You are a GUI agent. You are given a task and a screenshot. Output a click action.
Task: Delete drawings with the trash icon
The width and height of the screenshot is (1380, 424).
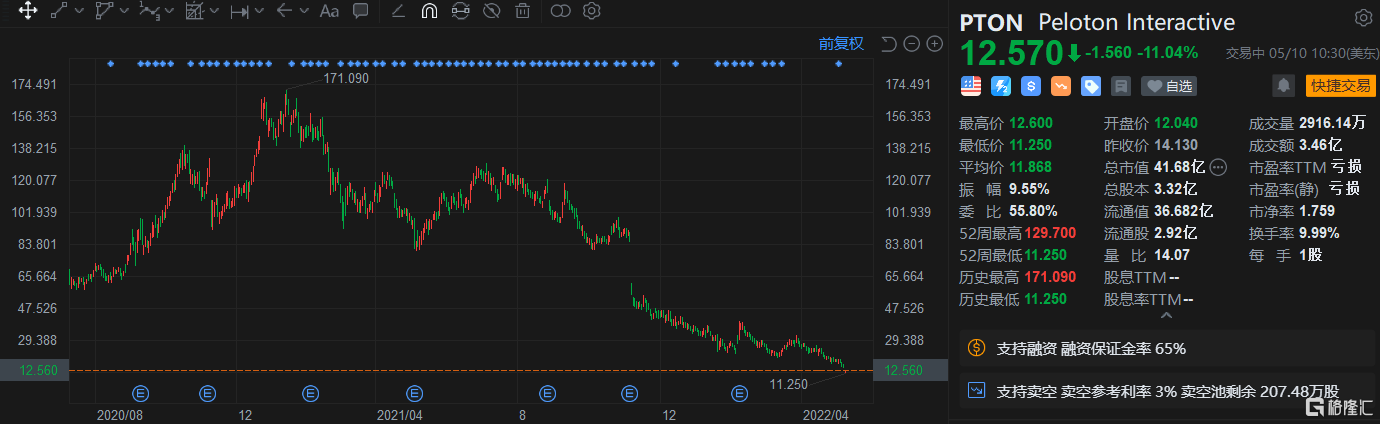click(522, 12)
